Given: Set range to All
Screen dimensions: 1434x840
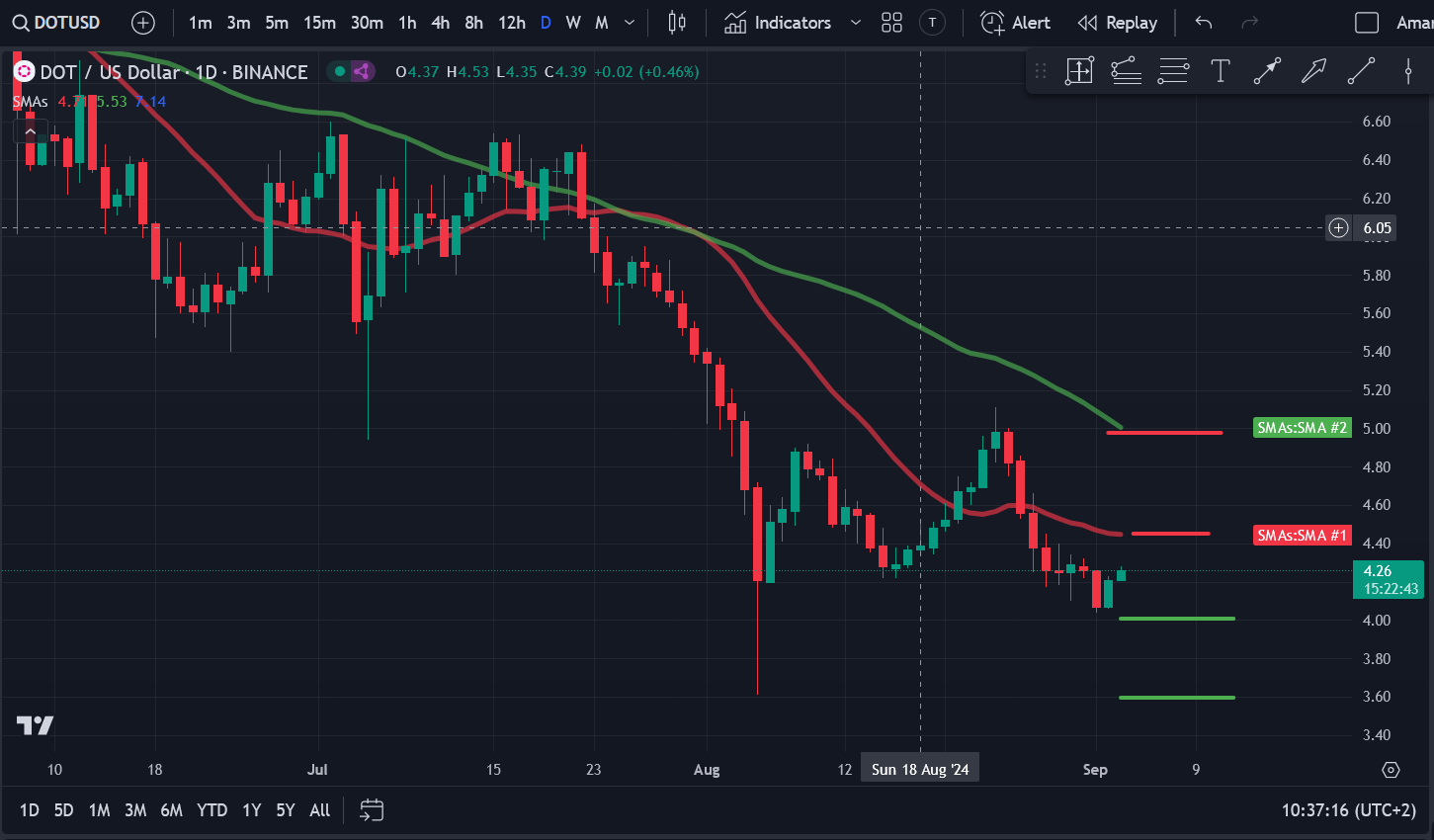Looking at the screenshot, I should coord(320,810).
